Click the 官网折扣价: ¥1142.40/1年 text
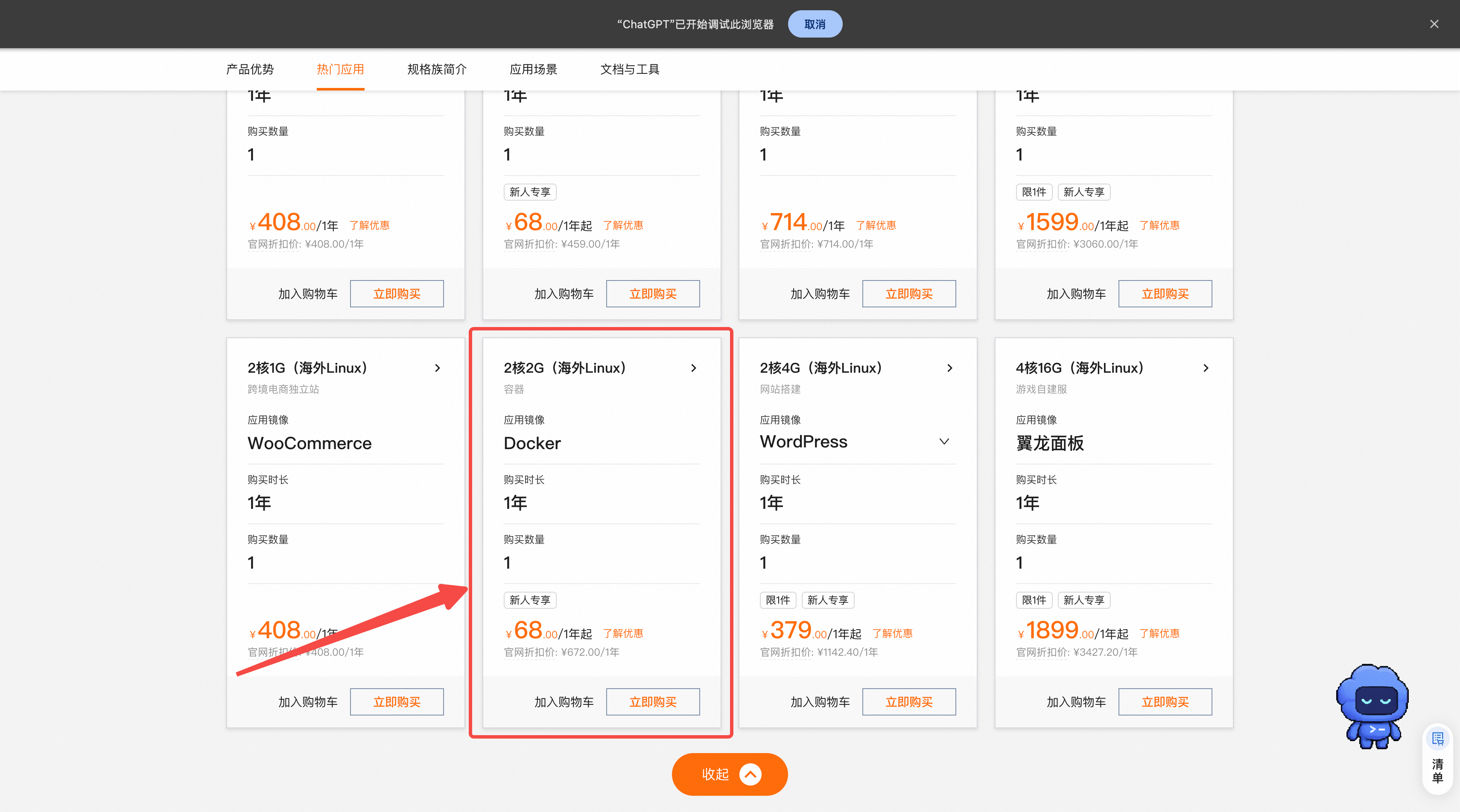Image resolution: width=1460 pixels, height=812 pixels. (x=819, y=652)
